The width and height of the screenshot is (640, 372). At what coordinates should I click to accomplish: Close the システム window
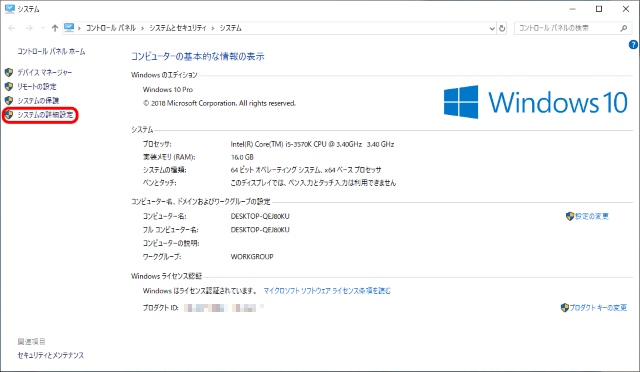click(626, 9)
